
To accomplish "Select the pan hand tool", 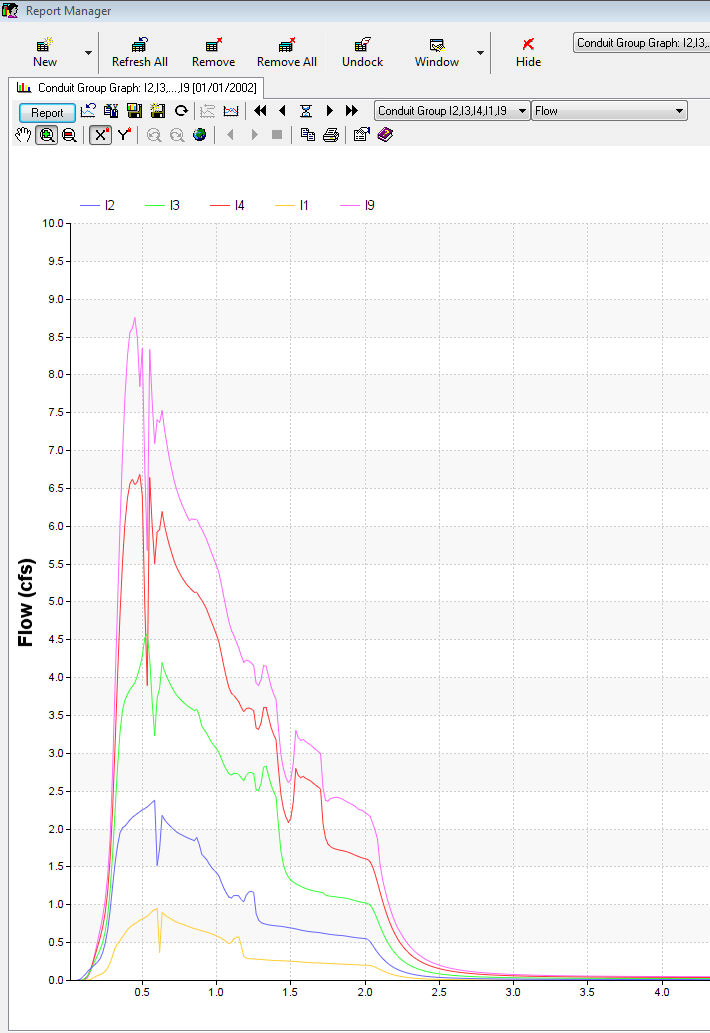I will click(23, 135).
